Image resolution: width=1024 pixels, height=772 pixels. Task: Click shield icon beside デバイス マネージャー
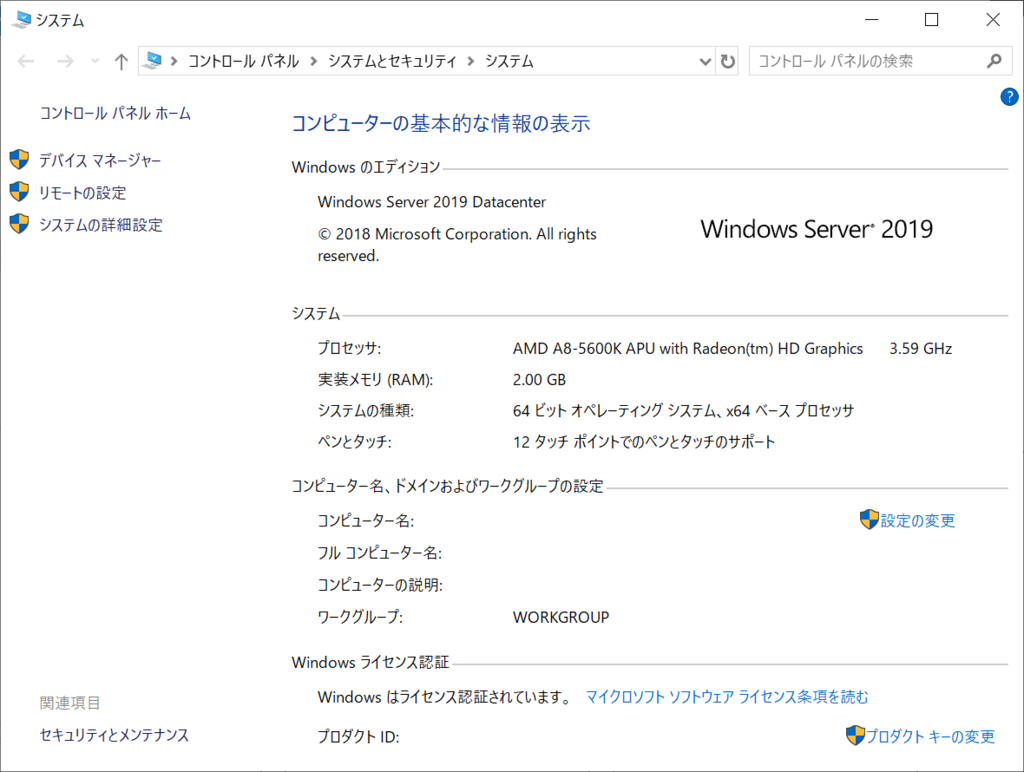19,159
